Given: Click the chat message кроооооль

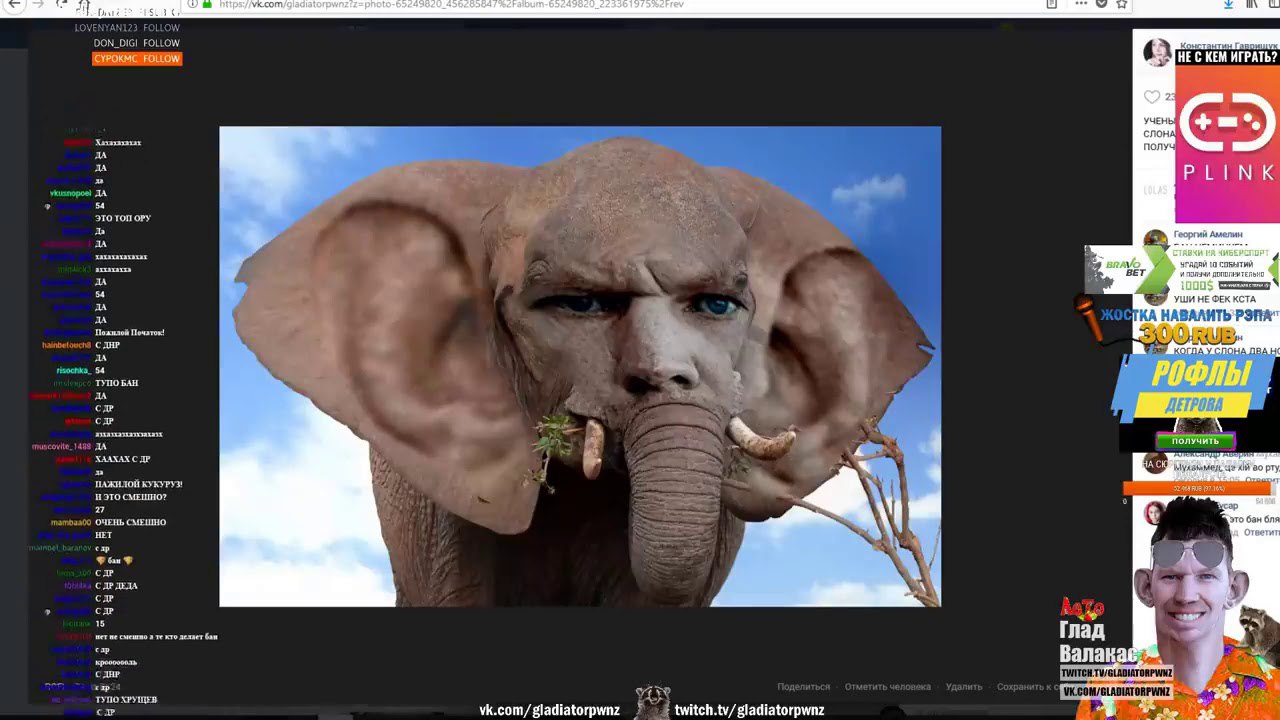Looking at the screenshot, I should coord(116,662).
